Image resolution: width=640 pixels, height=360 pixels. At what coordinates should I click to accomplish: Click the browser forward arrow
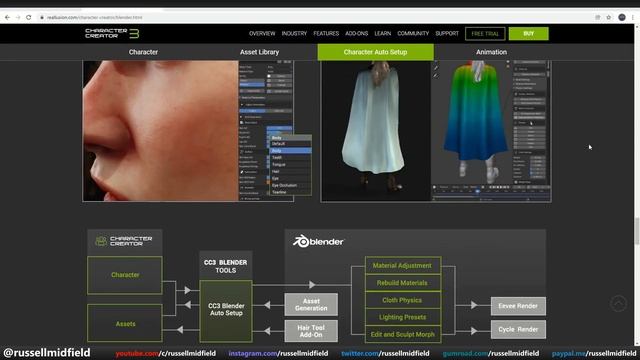[18, 18]
